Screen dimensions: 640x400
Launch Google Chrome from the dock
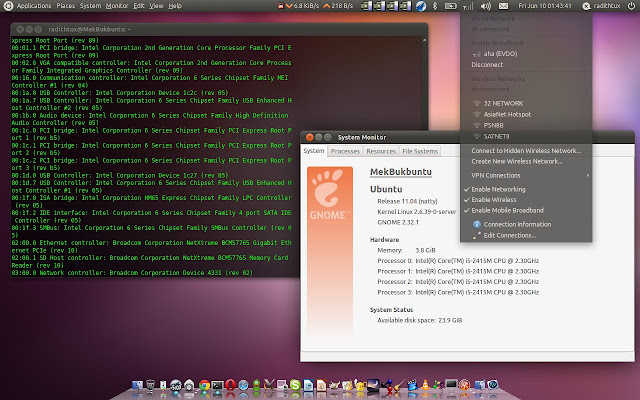[204, 385]
